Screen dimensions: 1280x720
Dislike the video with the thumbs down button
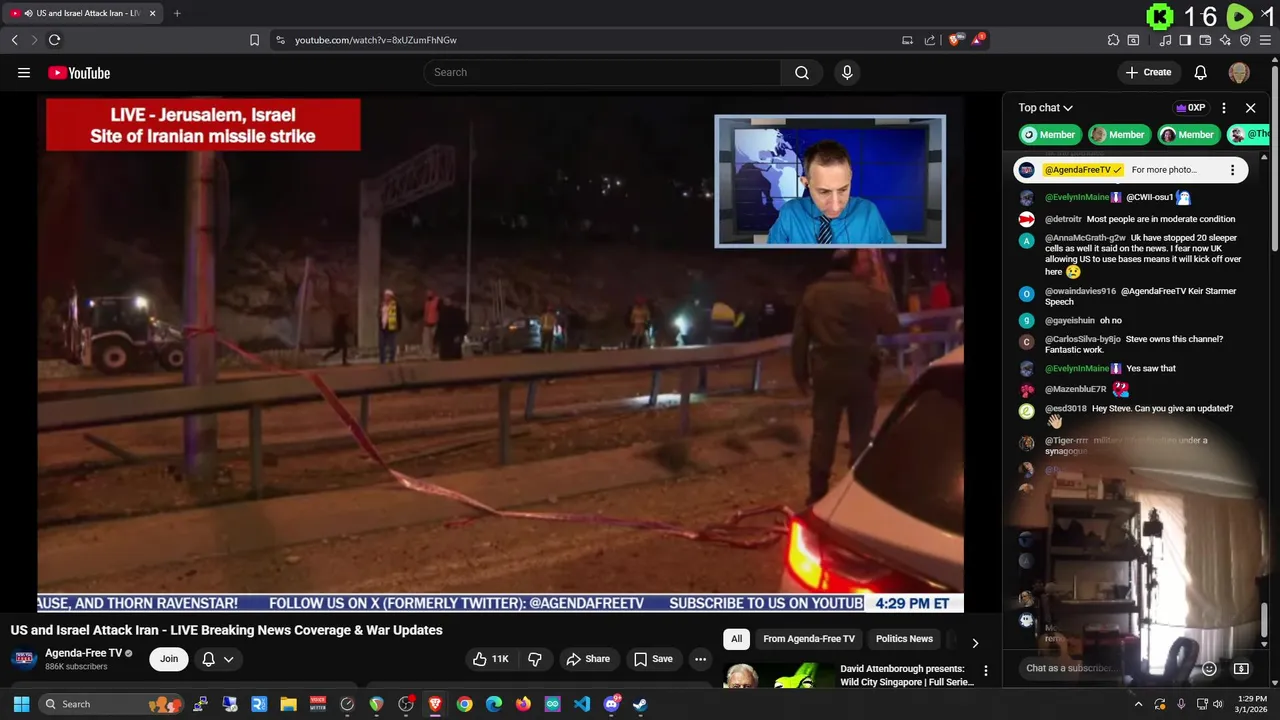pos(535,659)
